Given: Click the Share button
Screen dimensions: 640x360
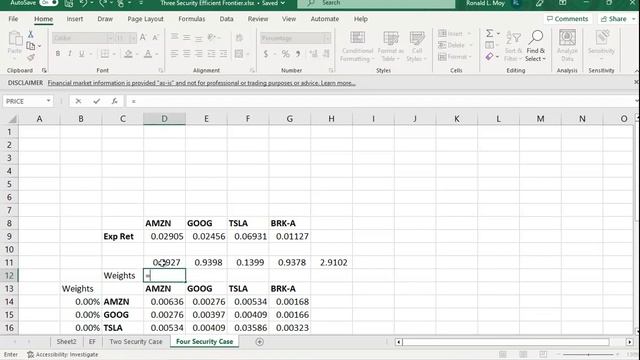Looking at the screenshot, I should (617, 19).
